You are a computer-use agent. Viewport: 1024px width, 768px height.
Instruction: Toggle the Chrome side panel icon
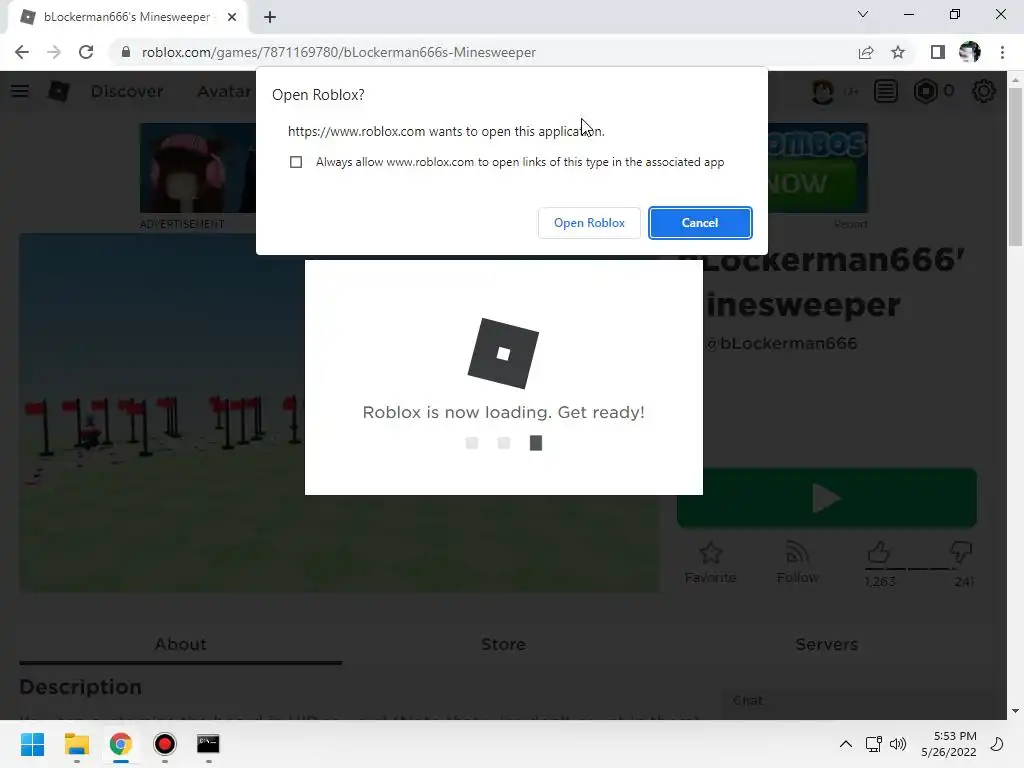click(x=937, y=52)
